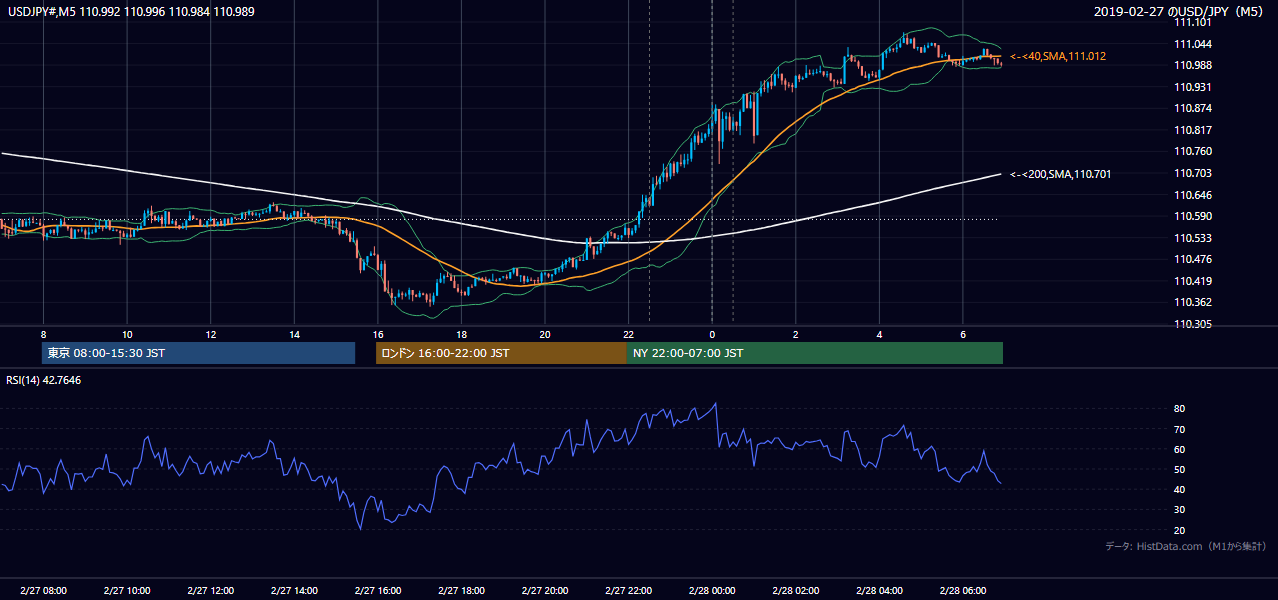Click the 2/27 20:00 date label
Image resolution: width=1278 pixels, height=600 pixels.
point(544,591)
